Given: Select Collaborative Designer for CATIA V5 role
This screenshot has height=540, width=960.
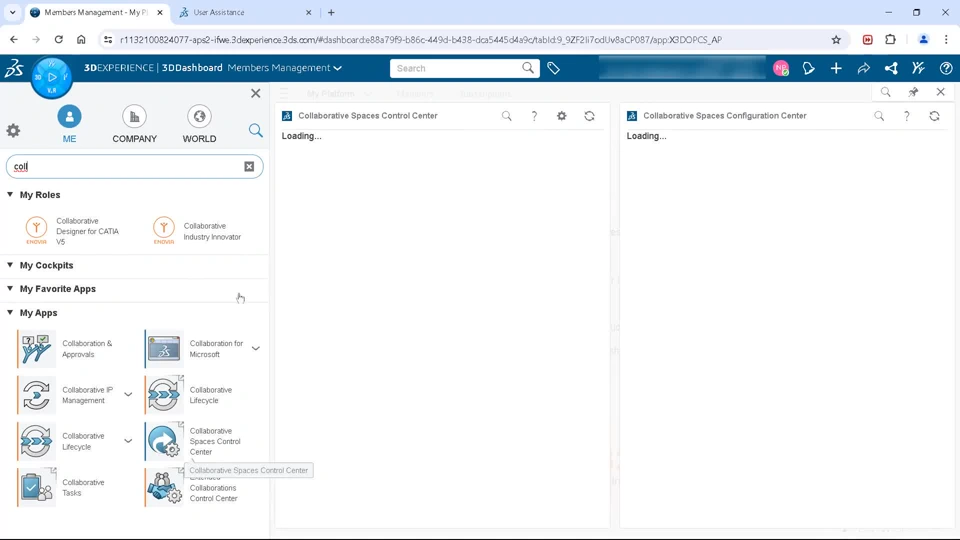Looking at the screenshot, I should [72, 231].
